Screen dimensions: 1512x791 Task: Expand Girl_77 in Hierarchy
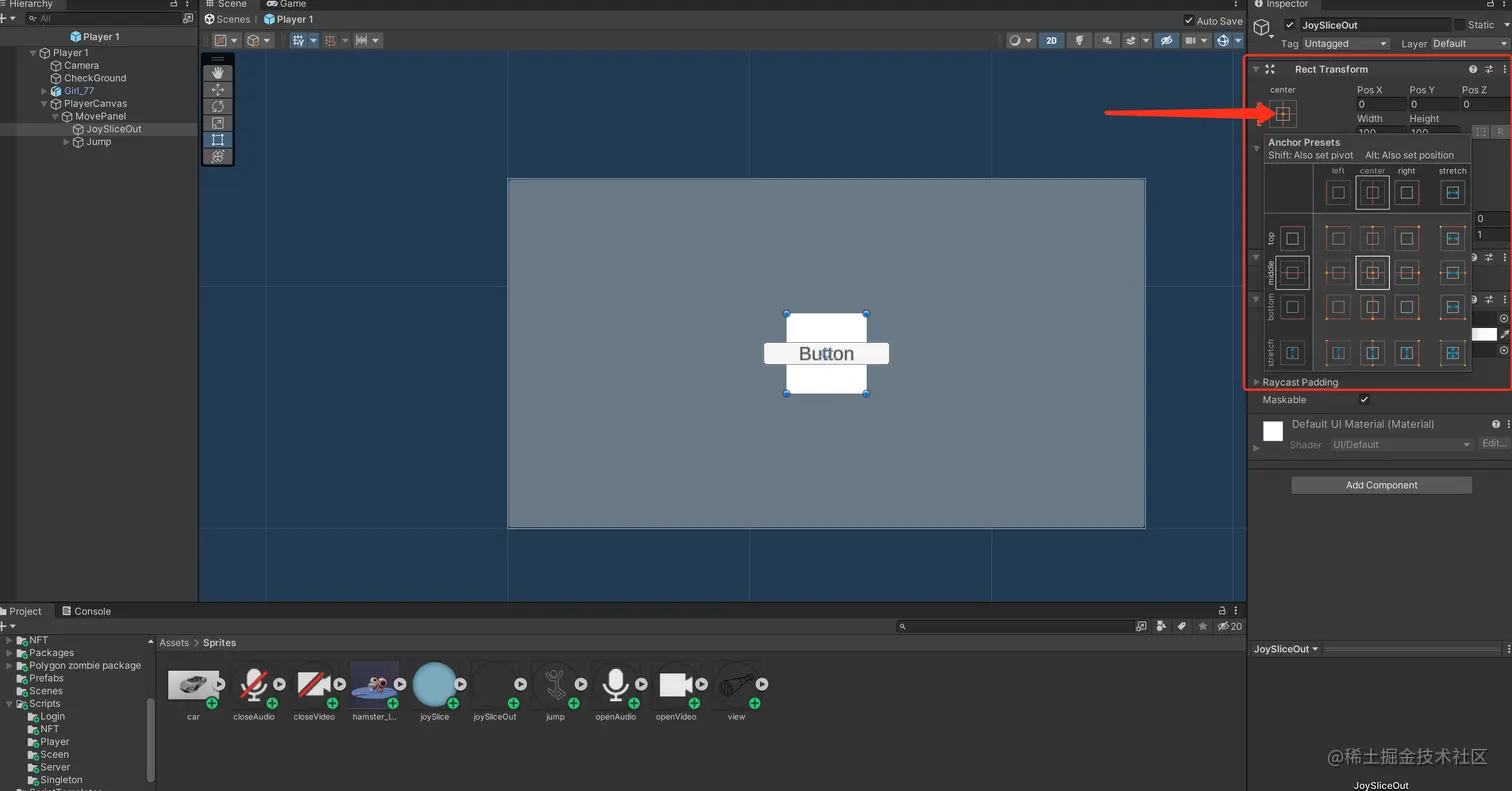click(x=44, y=91)
